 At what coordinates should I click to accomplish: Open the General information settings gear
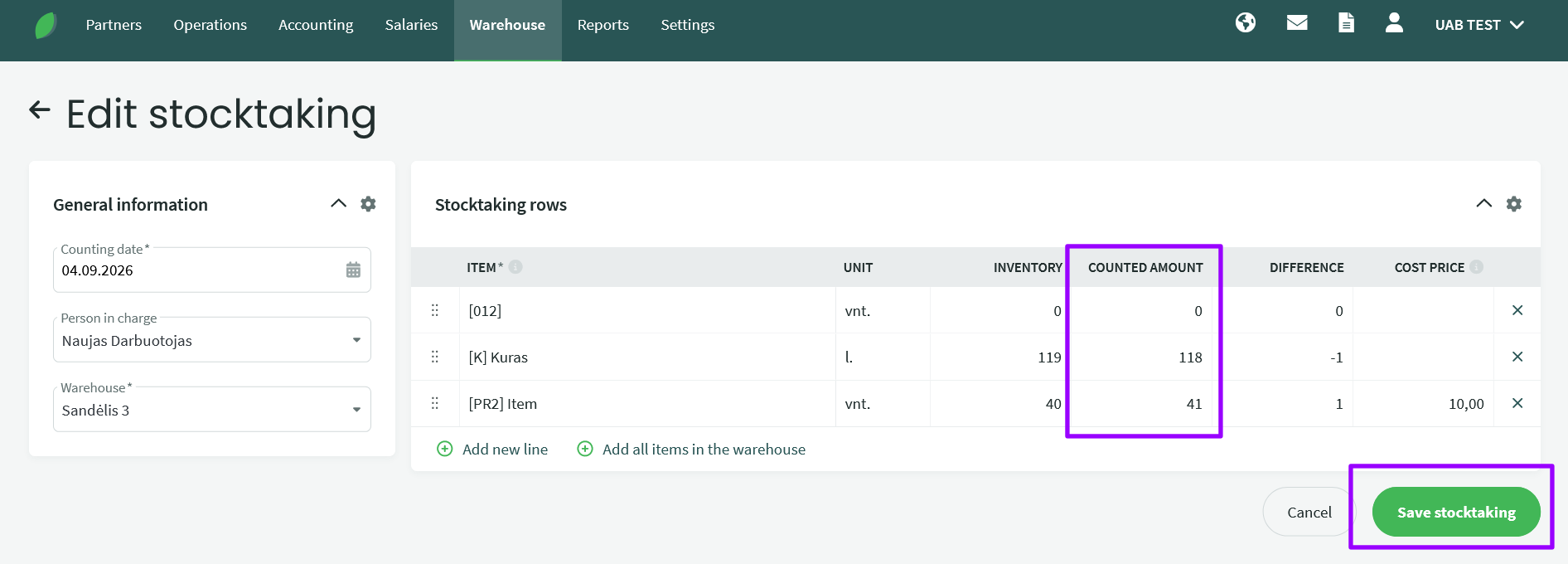pyautogui.click(x=369, y=203)
